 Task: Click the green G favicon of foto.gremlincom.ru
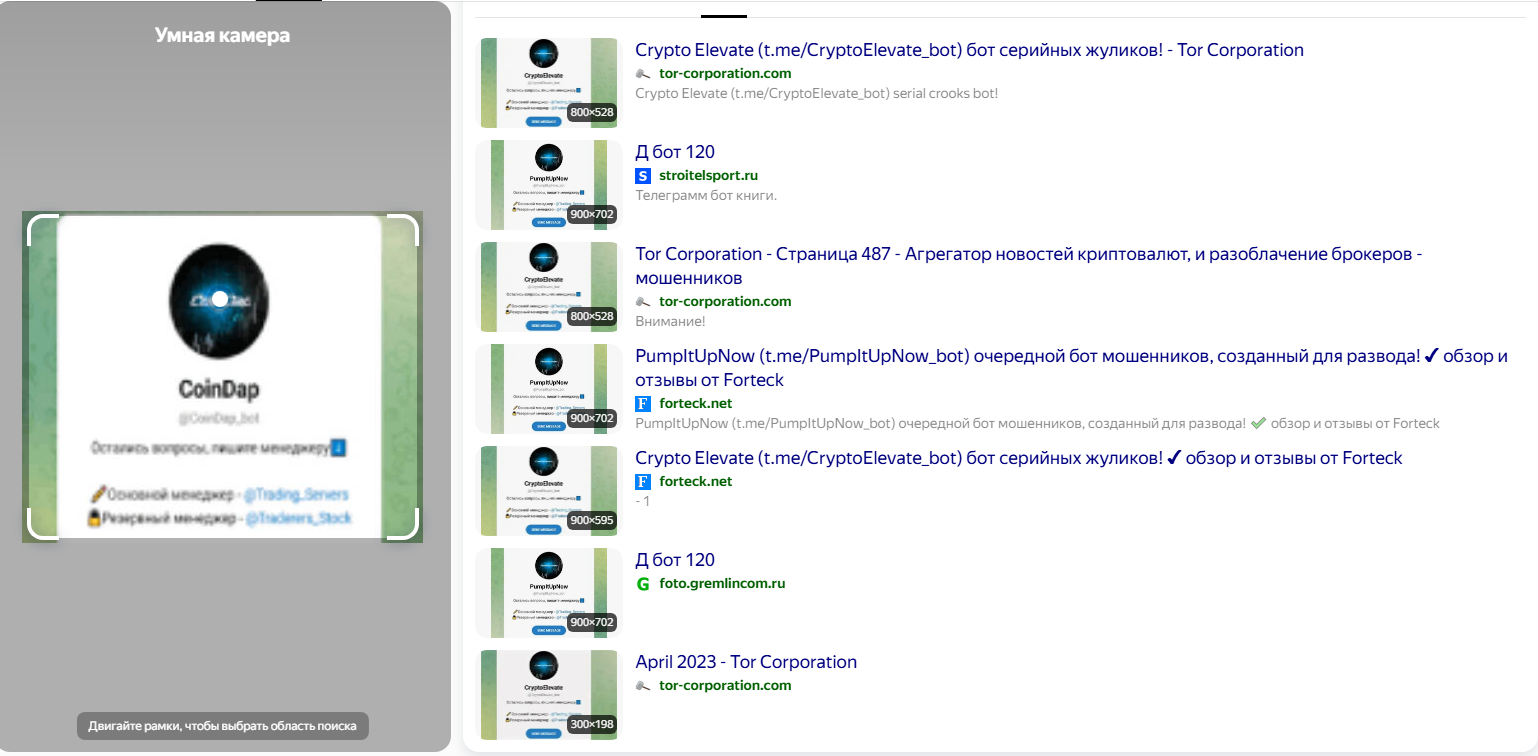(x=643, y=584)
